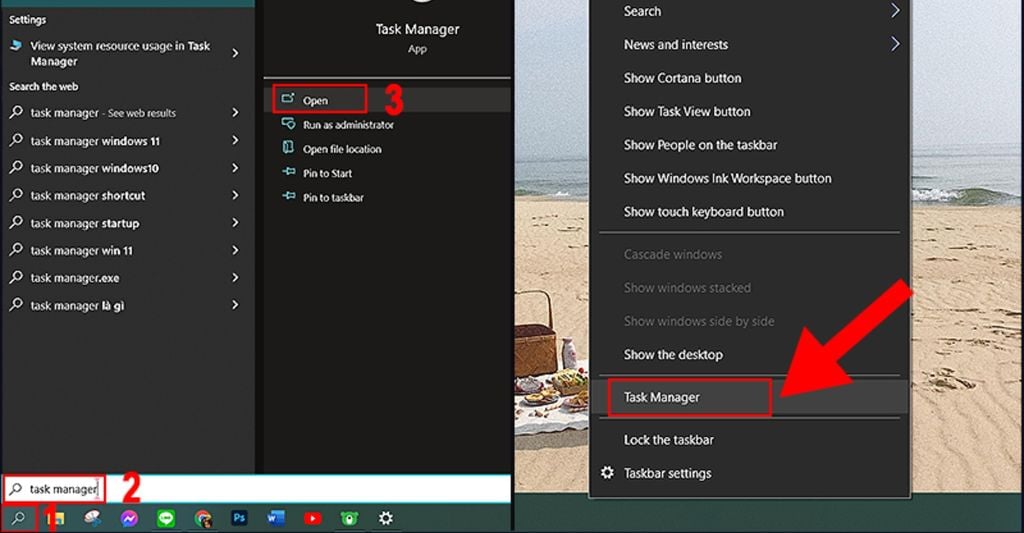Toggle Show Task View button option
The width and height of the screenshot is (1024, 533).
tap(686, 111)
